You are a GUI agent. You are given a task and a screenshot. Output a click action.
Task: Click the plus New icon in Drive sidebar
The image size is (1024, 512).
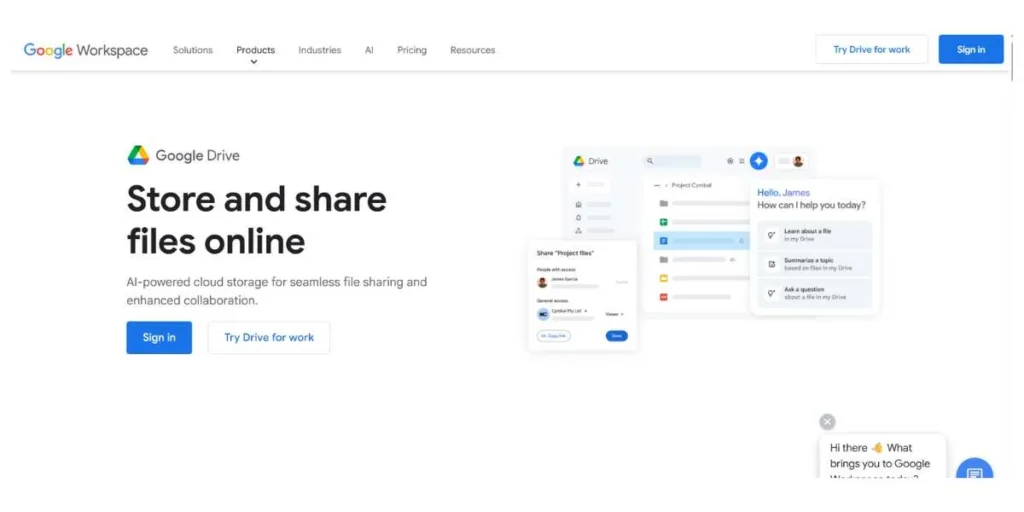pyautogui.click(x=578, y=185)
